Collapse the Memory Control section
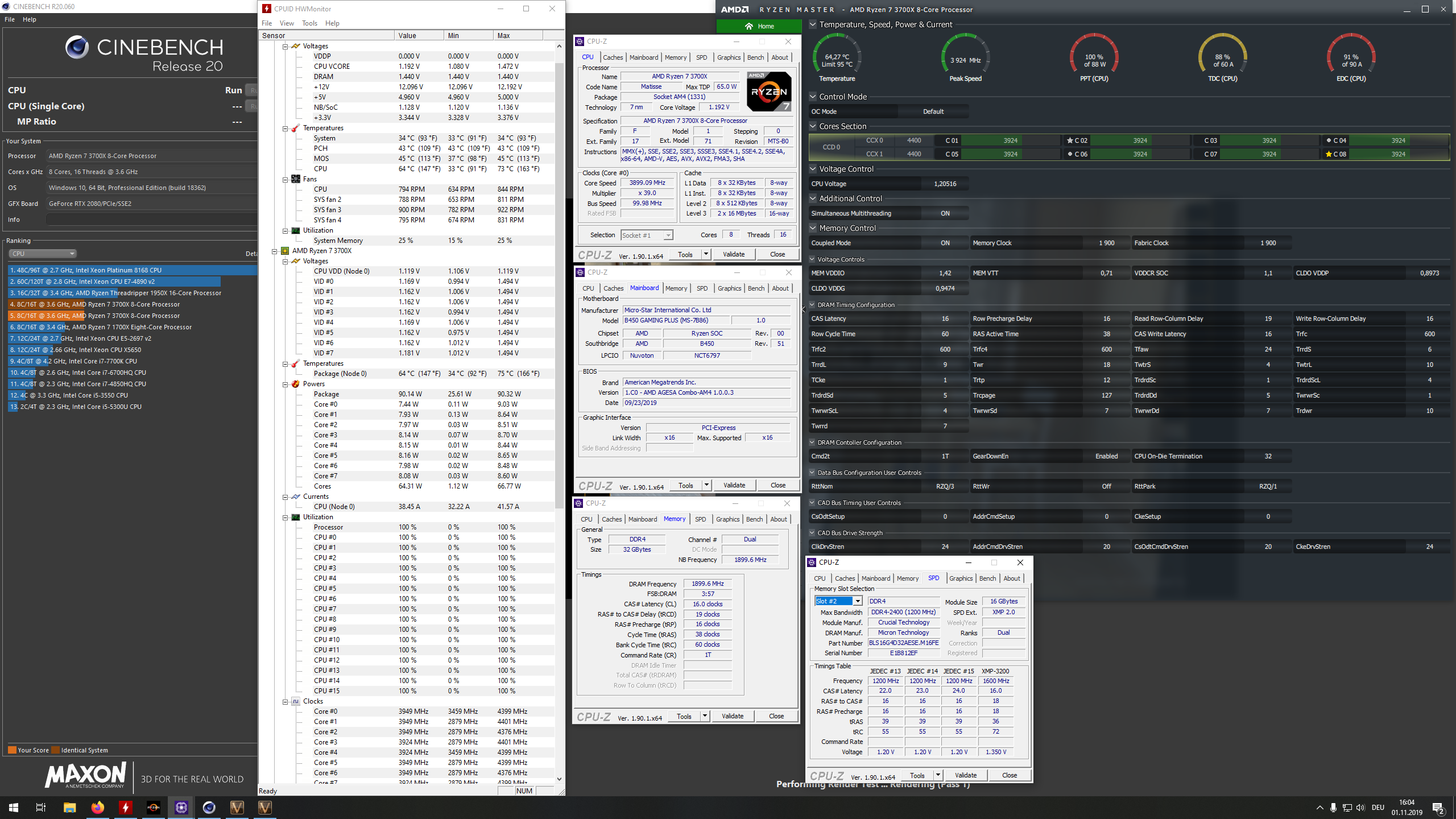Image resolution: width=1456 pixels, height=819 pixels. [813, 228]
